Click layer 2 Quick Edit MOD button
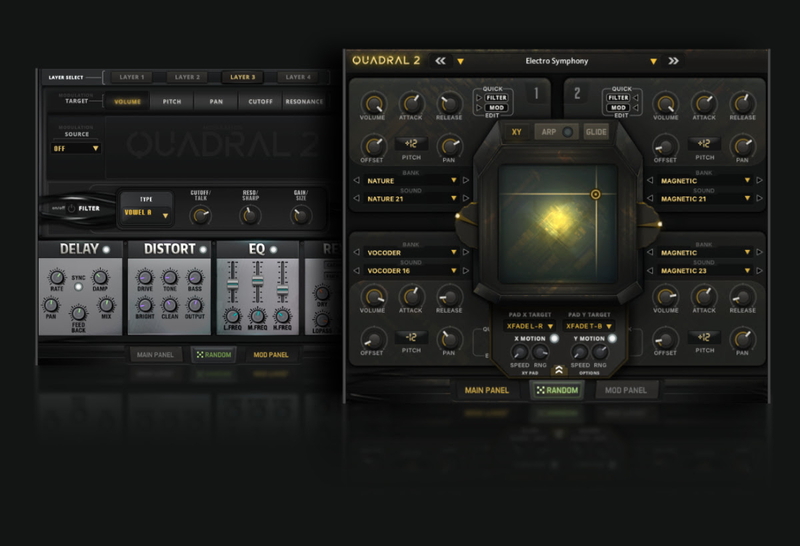800x546 pixels. pyautogui.click(x=618, y=108)
